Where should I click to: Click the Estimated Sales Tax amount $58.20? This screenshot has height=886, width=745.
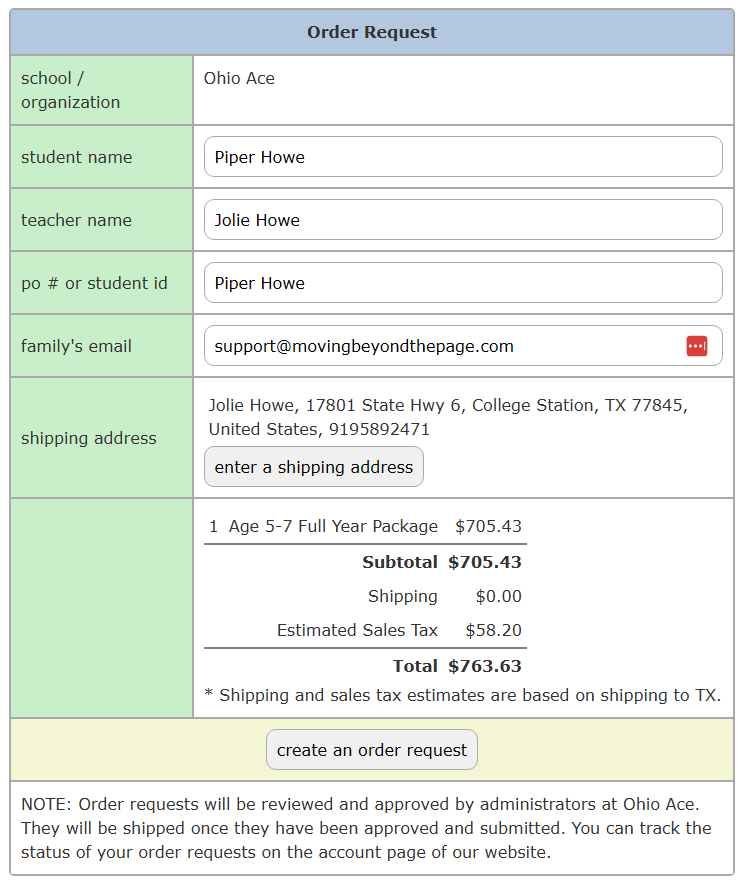493,630
